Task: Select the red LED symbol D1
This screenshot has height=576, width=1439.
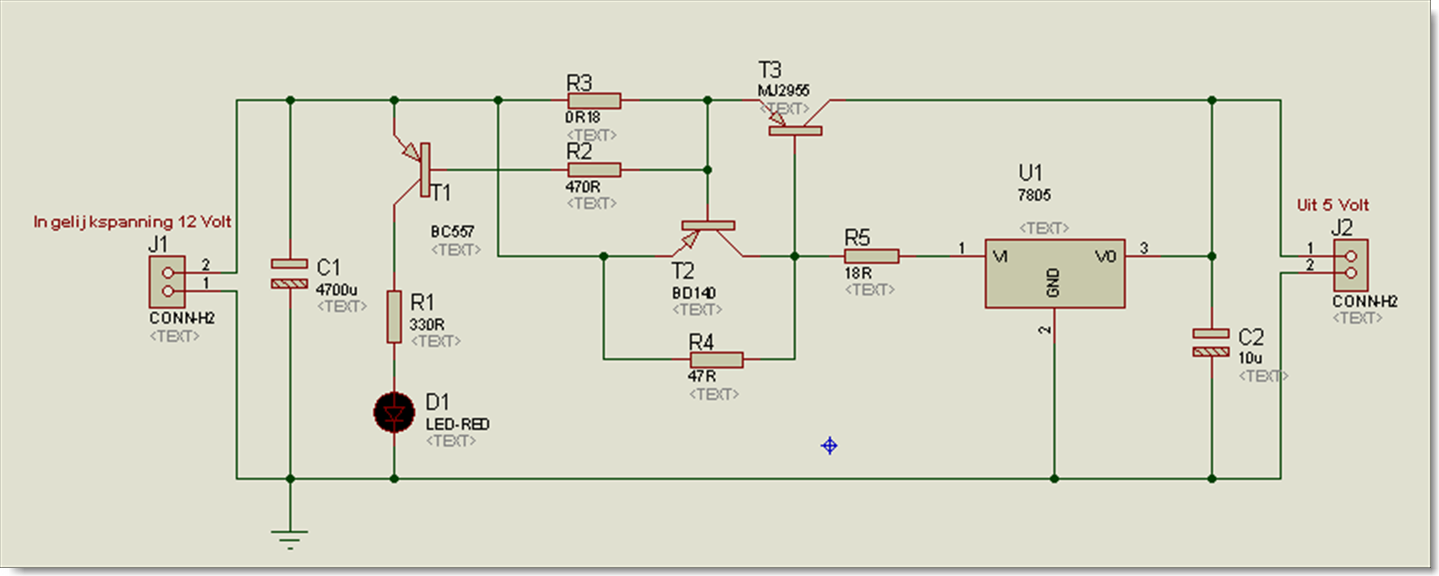Action: click(x=393, y=413)
